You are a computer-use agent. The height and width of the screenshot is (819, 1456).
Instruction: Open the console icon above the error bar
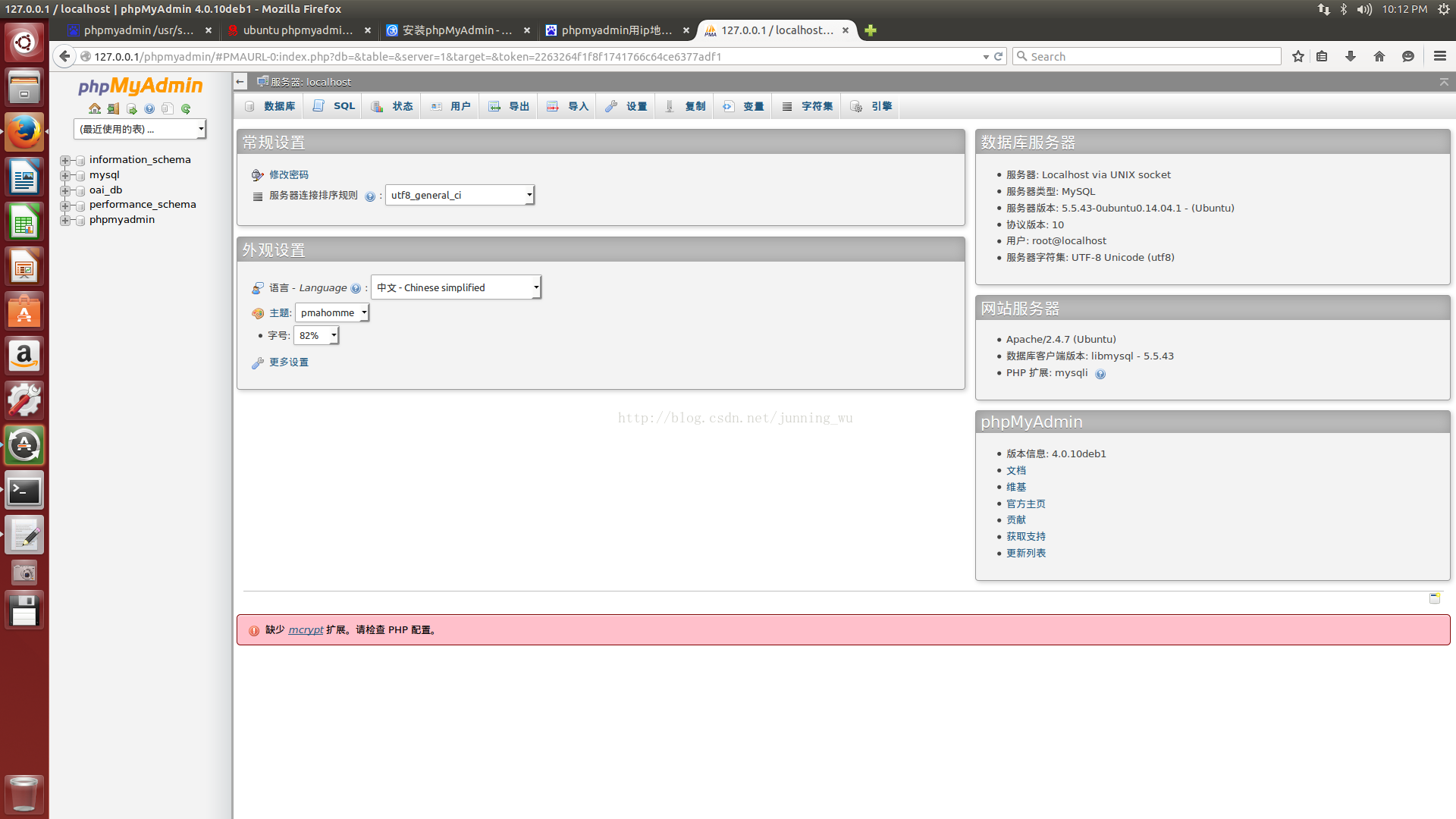(x=1435, y=598)
